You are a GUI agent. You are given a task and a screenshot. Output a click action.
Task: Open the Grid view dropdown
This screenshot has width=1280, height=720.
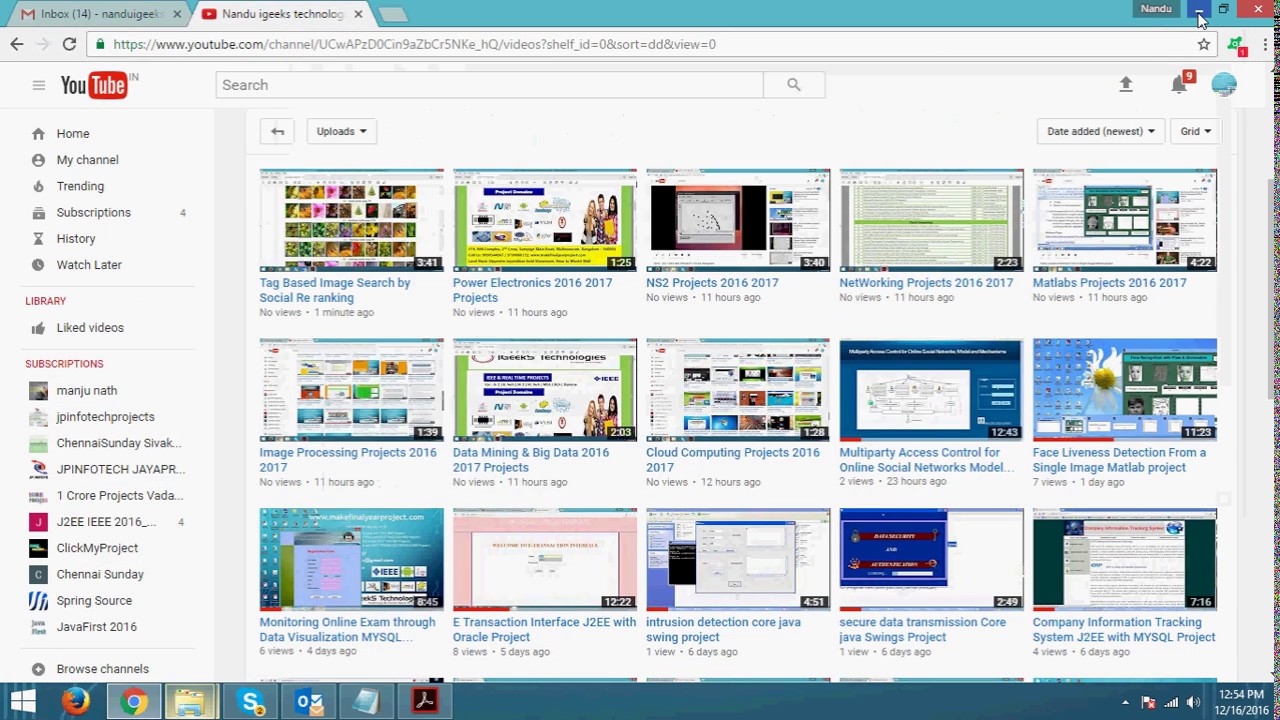click(x=1195, y=131)
